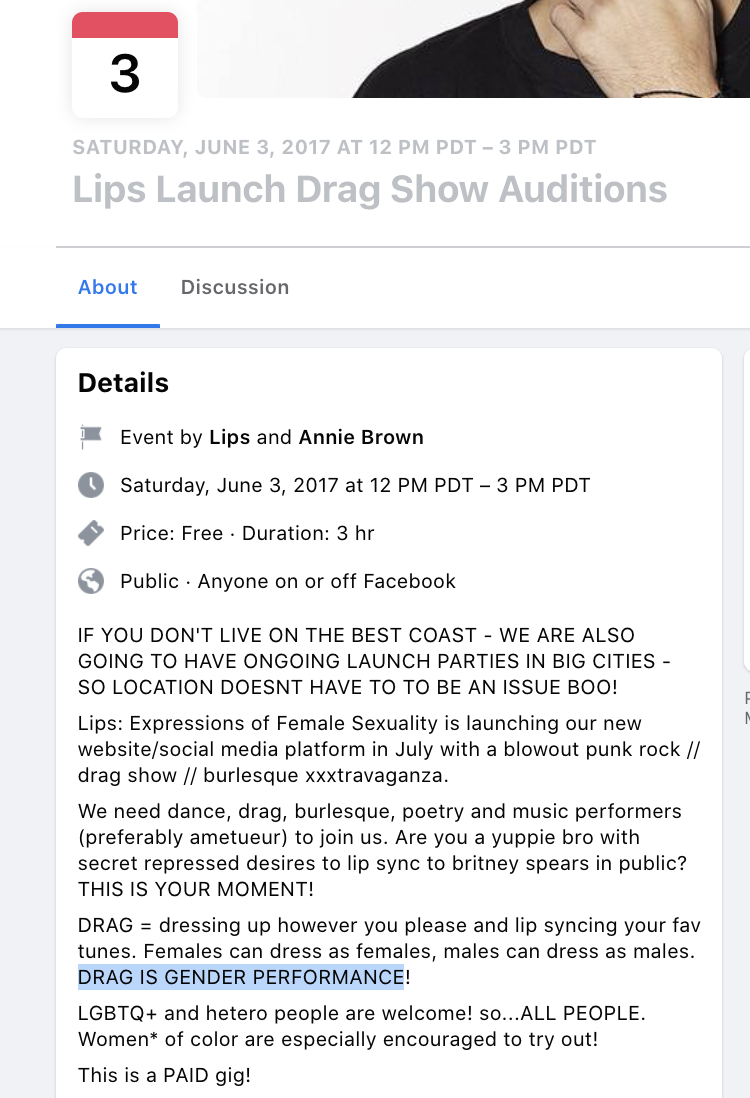Click the Lips Launch Drag Show Auditions title

pos(370,190)
